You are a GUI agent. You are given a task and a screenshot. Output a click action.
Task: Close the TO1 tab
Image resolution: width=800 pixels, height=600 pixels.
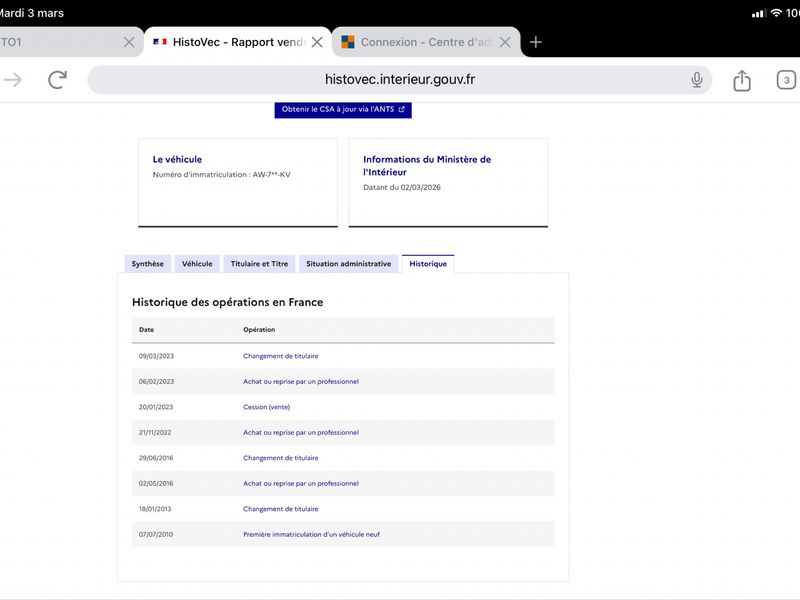pos(129,42)
